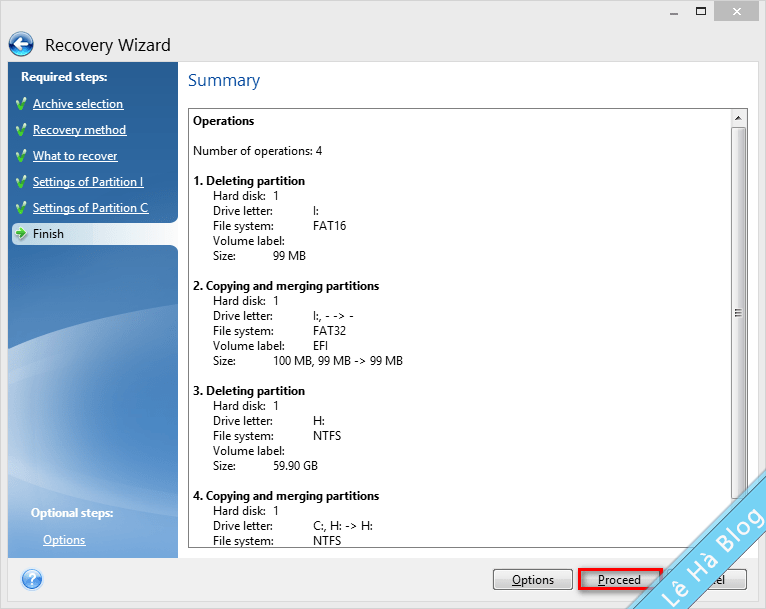Return to What to recover step
The width and height of the screenshot is (766, 609).
75,156
